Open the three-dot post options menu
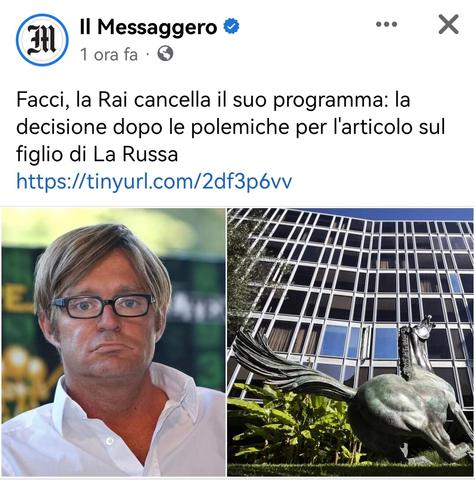Screen dimensions: 475x486 click(386, 24)
